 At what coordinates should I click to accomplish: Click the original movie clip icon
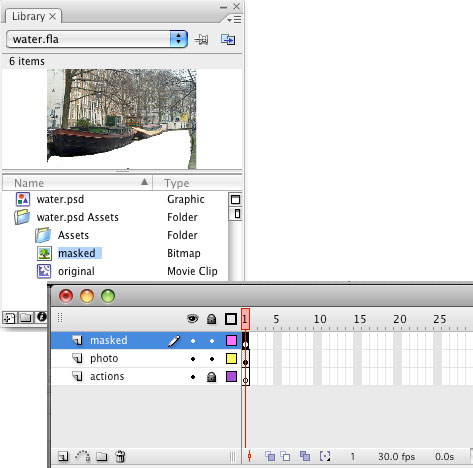tap(44, 271)
